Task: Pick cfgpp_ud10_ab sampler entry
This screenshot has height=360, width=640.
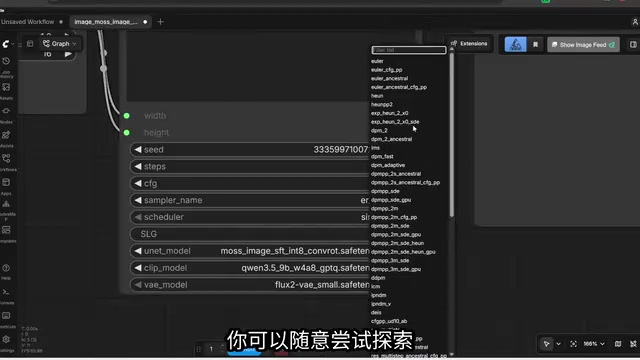Action: click(x=389, y=321)
